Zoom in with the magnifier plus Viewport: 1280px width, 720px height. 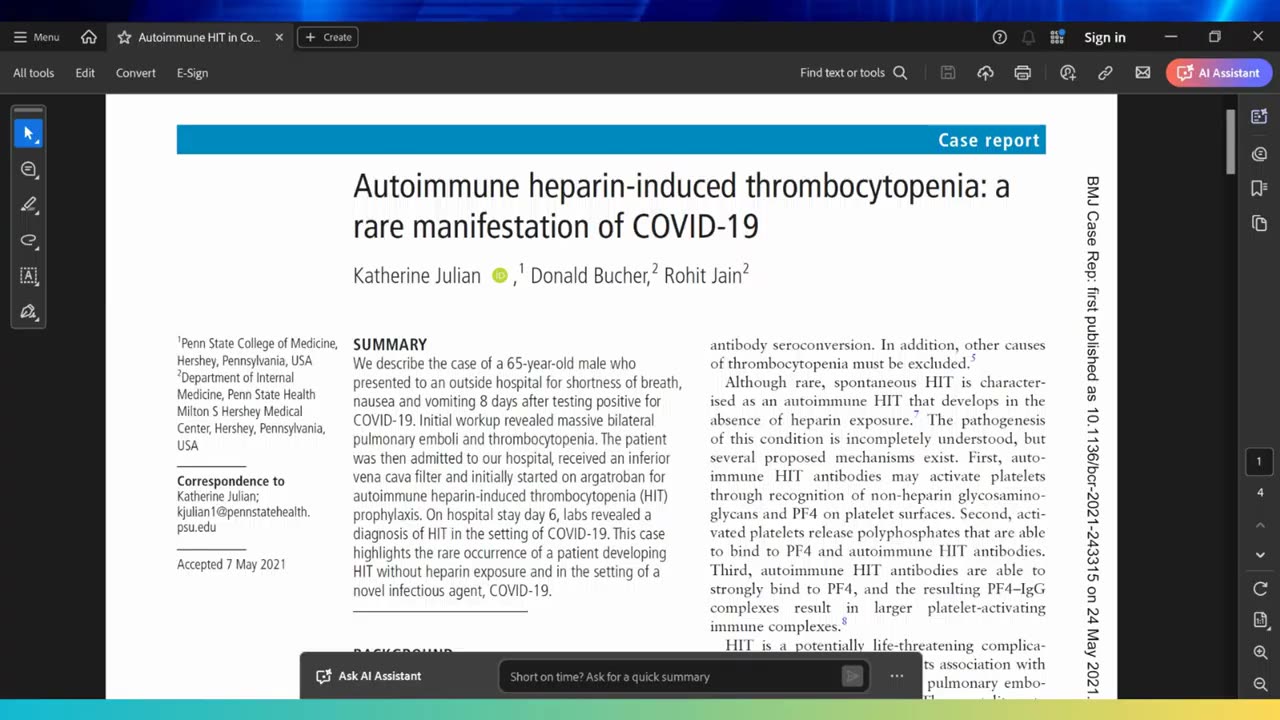click(1260, 652)
